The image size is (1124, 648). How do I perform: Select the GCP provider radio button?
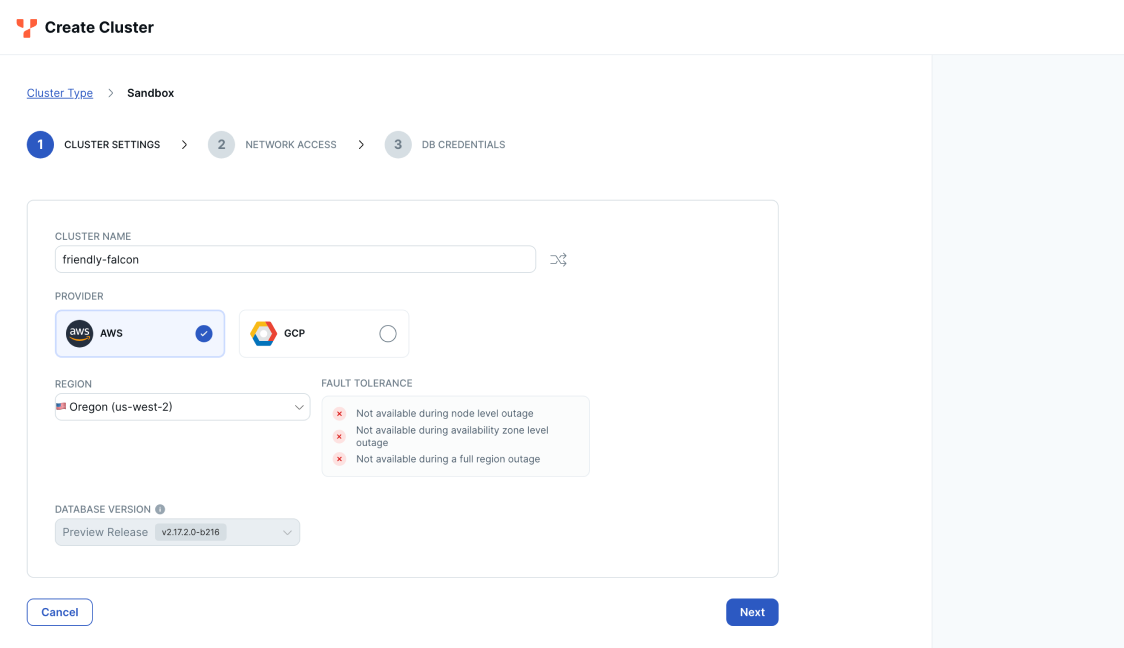pyautogui.click(x=388, y=333)
